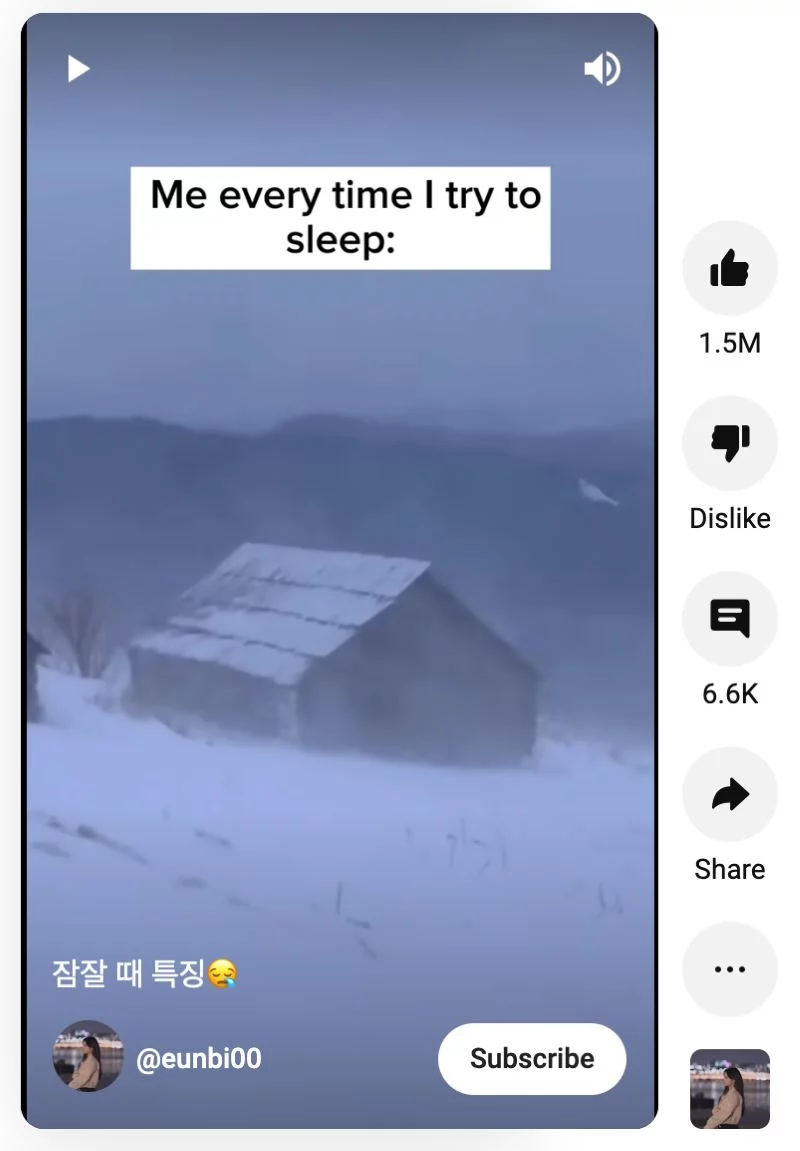Click the Dislike text label
Image resolution: width=800 pixels, height=1151 pixels.
pyautogui.click(x=730, y=518)
